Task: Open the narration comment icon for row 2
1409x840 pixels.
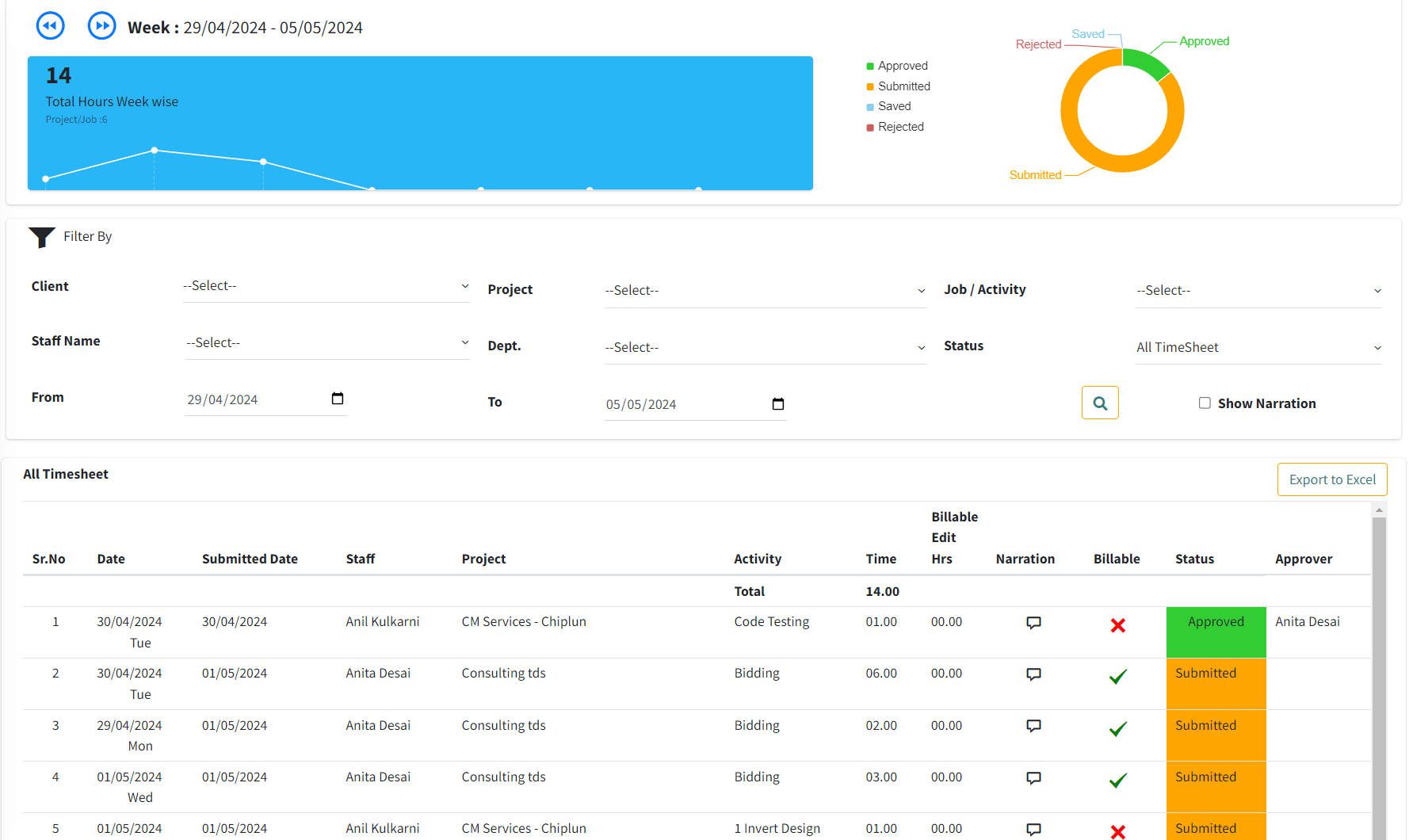Action: coord(1033,674)
